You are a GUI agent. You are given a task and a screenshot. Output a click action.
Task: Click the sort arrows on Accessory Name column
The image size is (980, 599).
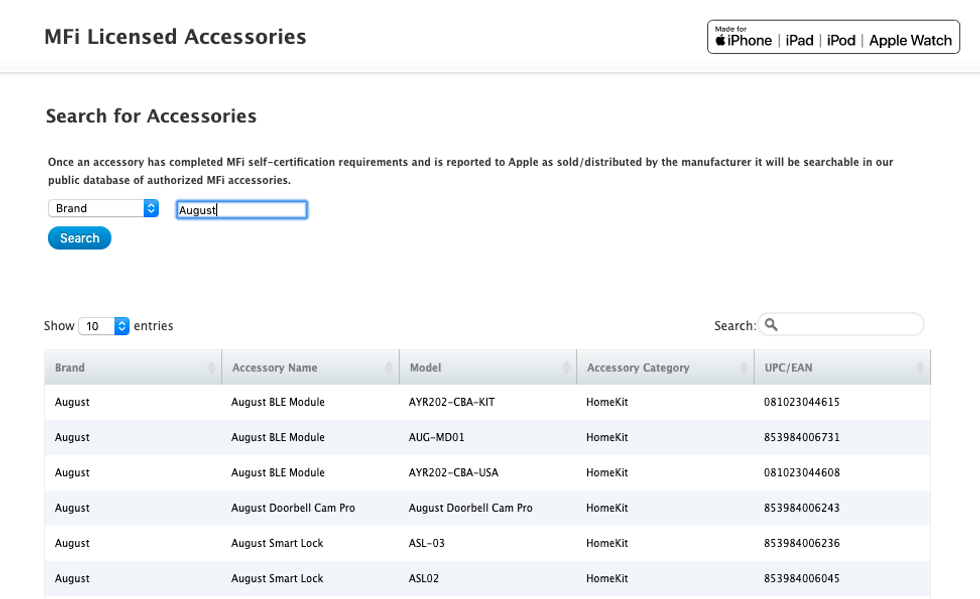pos(388,366)
